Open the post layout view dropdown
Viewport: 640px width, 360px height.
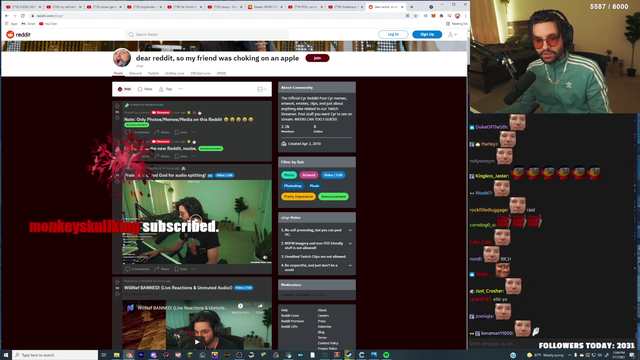262,89
